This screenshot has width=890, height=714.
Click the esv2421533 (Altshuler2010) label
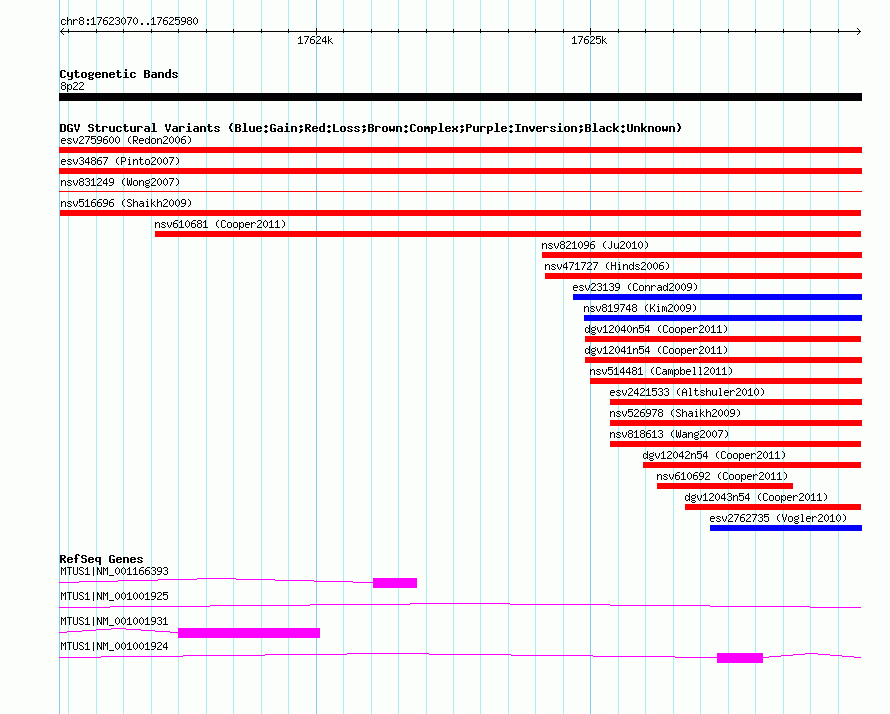pyautogui.click(x=687, y=392)
